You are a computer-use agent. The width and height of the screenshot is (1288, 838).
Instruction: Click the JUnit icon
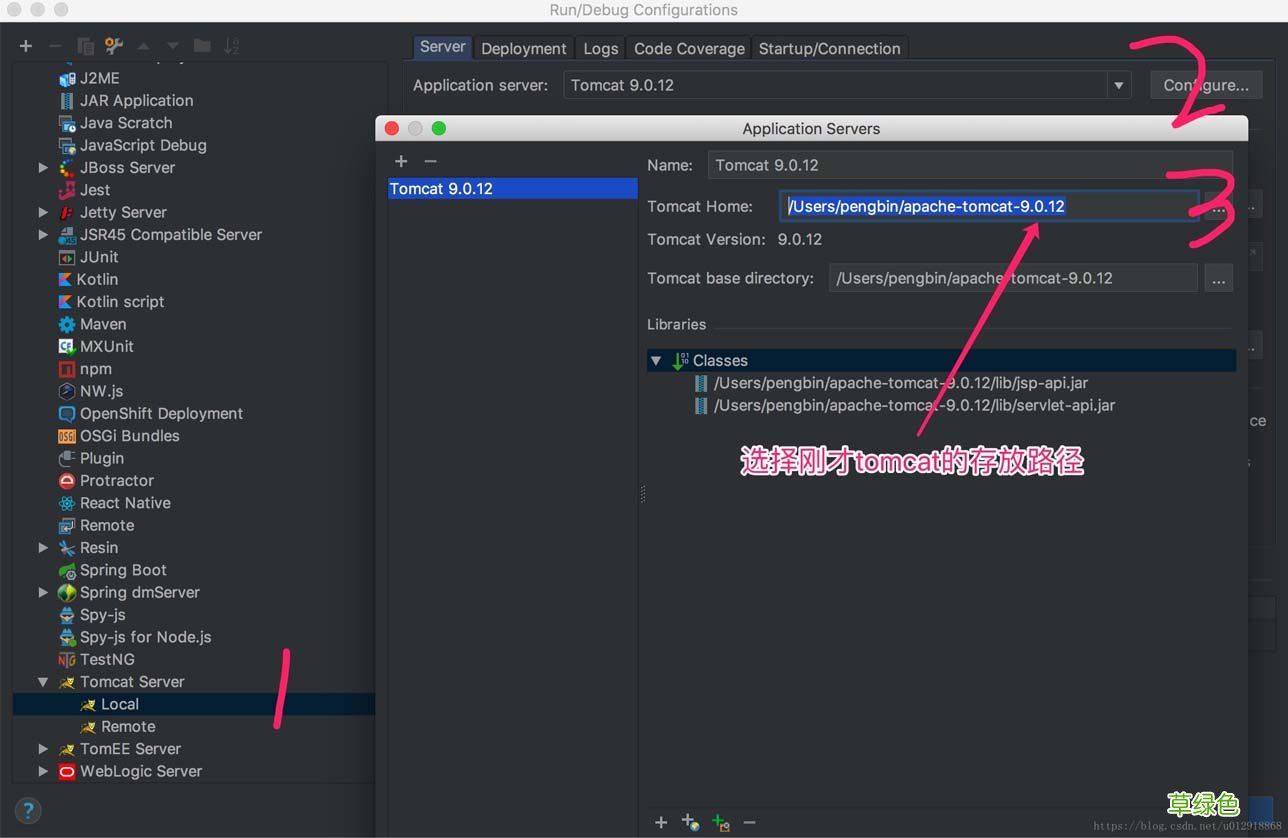tap(67, 257)
